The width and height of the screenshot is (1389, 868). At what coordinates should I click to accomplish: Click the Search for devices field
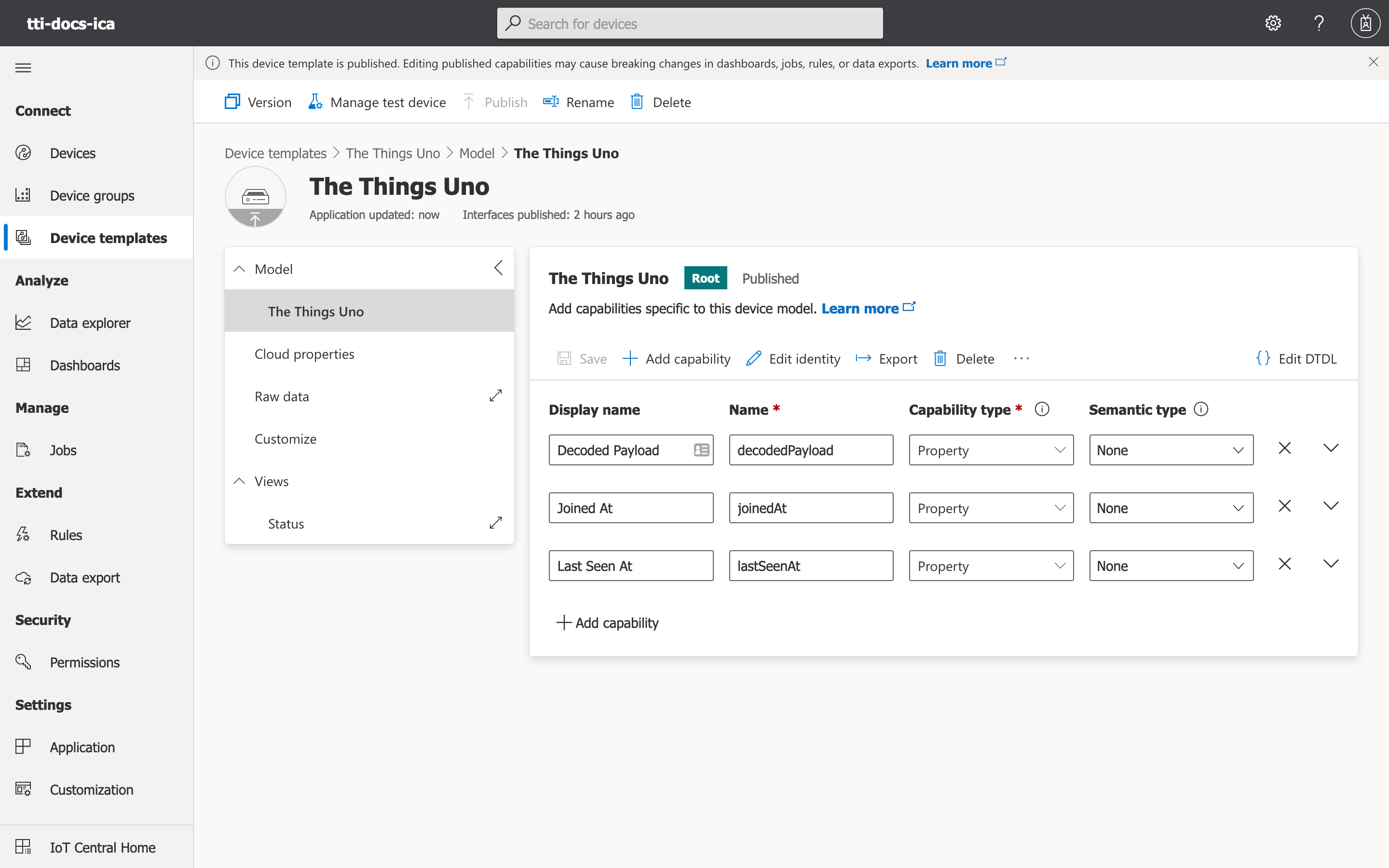[x=689, y=24]
